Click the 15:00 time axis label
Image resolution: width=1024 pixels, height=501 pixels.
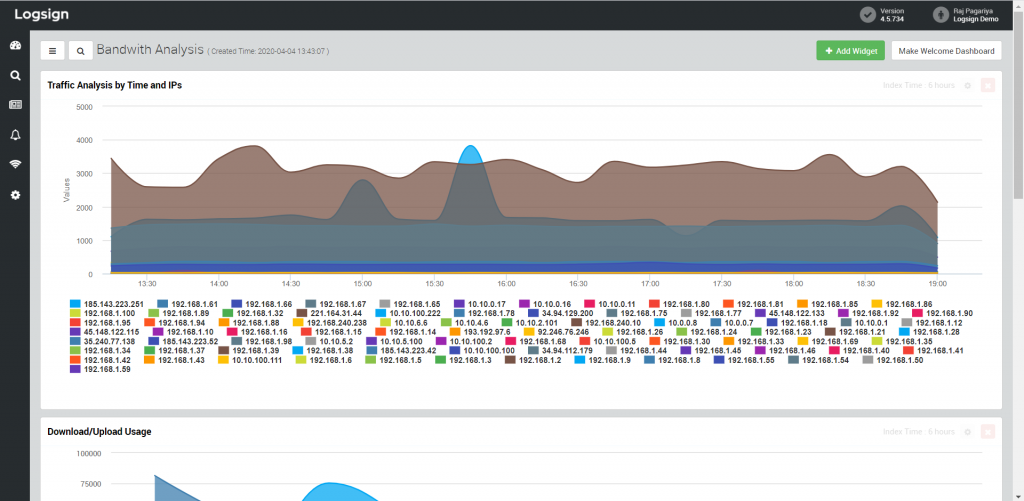362,284
